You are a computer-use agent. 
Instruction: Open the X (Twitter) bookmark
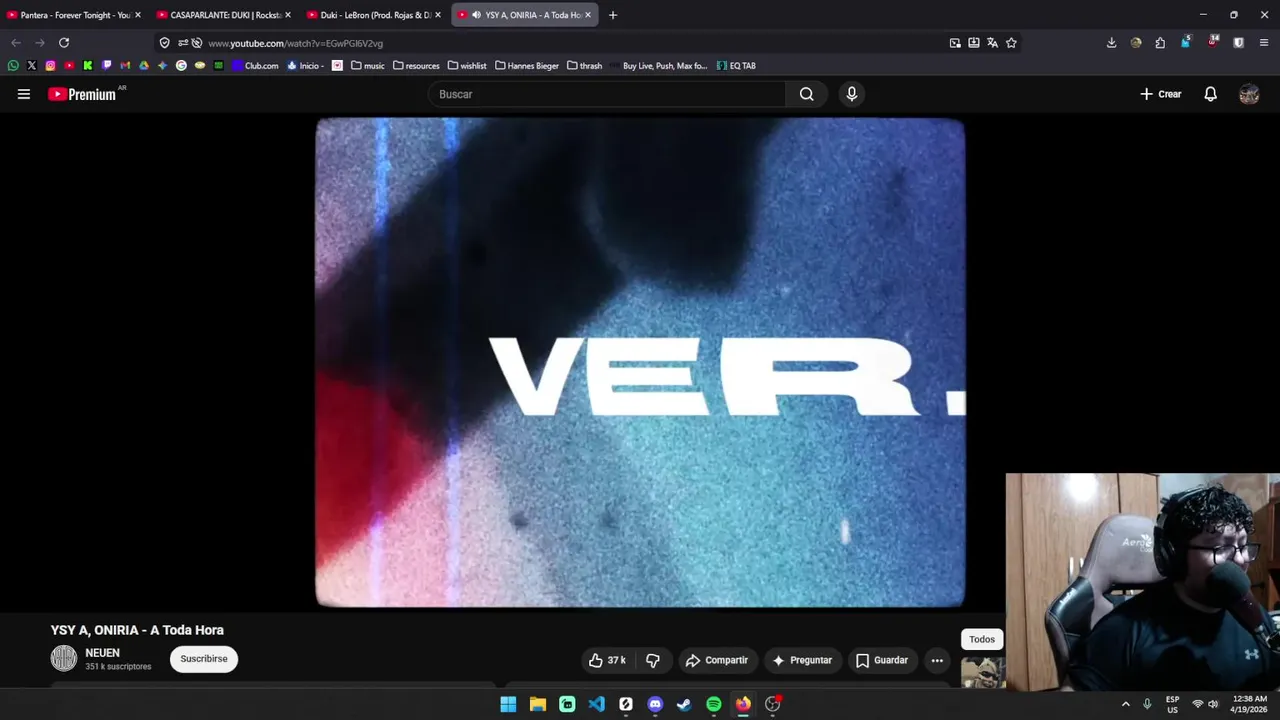[32, 66]
